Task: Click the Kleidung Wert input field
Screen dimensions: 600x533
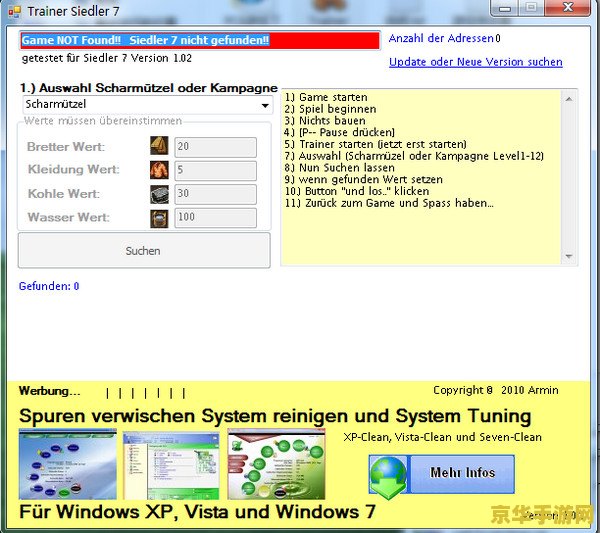Action: [x=215, y=170]
